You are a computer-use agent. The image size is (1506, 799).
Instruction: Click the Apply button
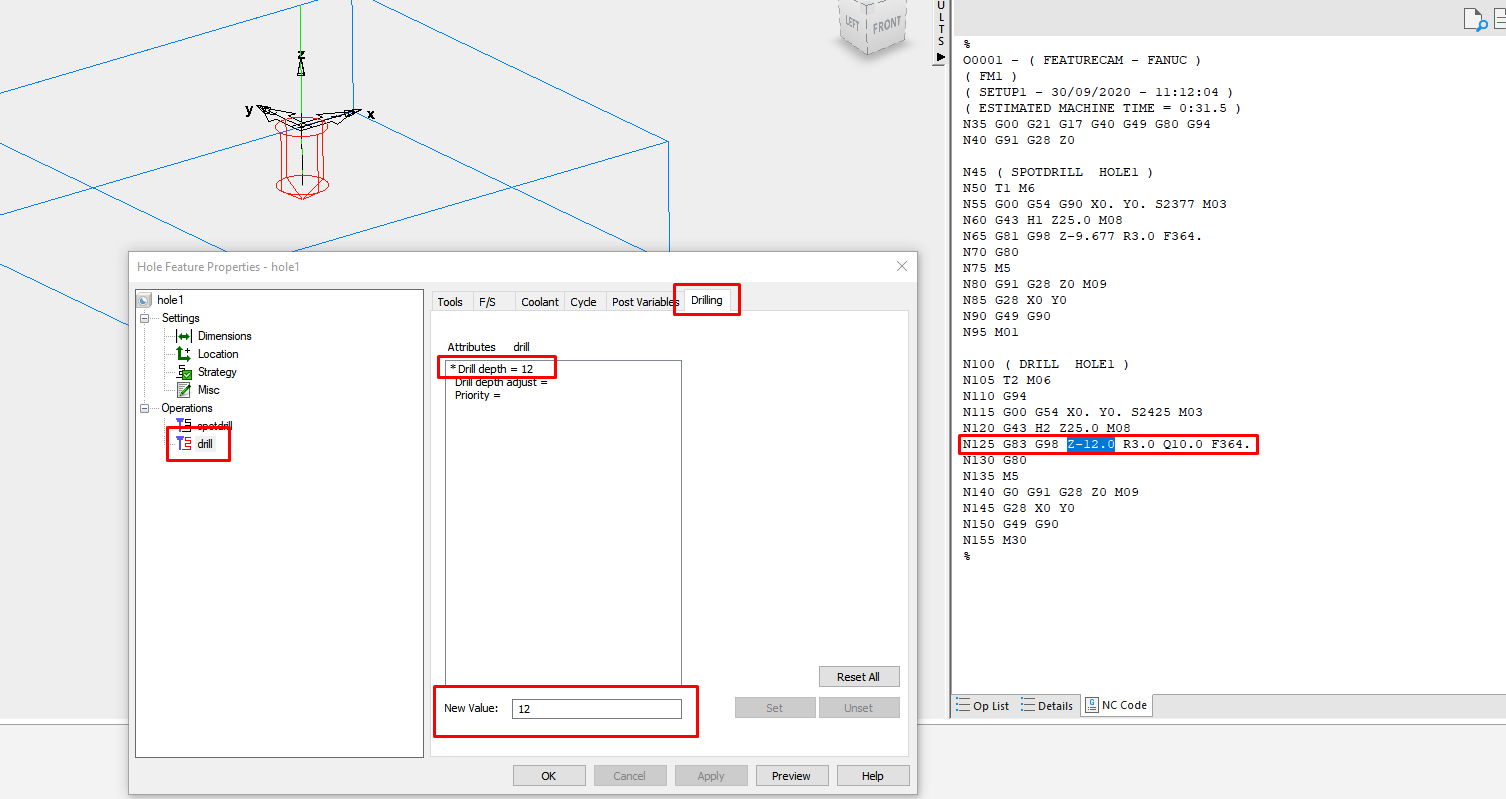tap(710, 774)
